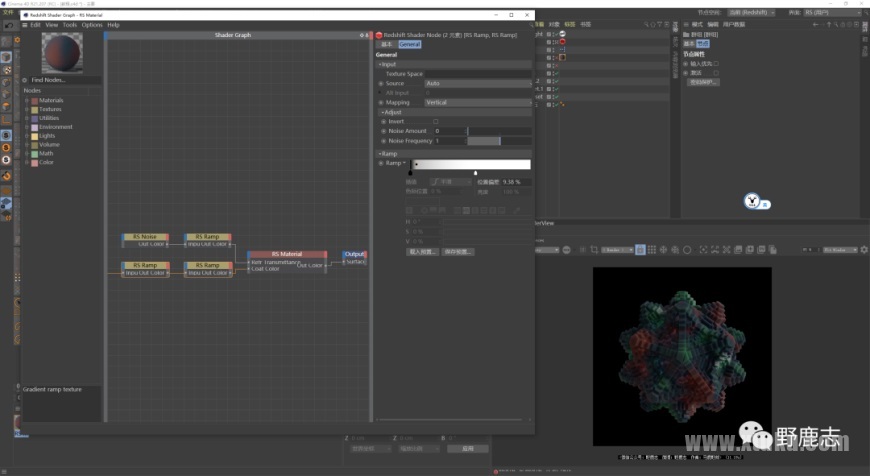The image size is (870, 476).
Task: Select the black ramp knot
Action: tap(410, 173)
